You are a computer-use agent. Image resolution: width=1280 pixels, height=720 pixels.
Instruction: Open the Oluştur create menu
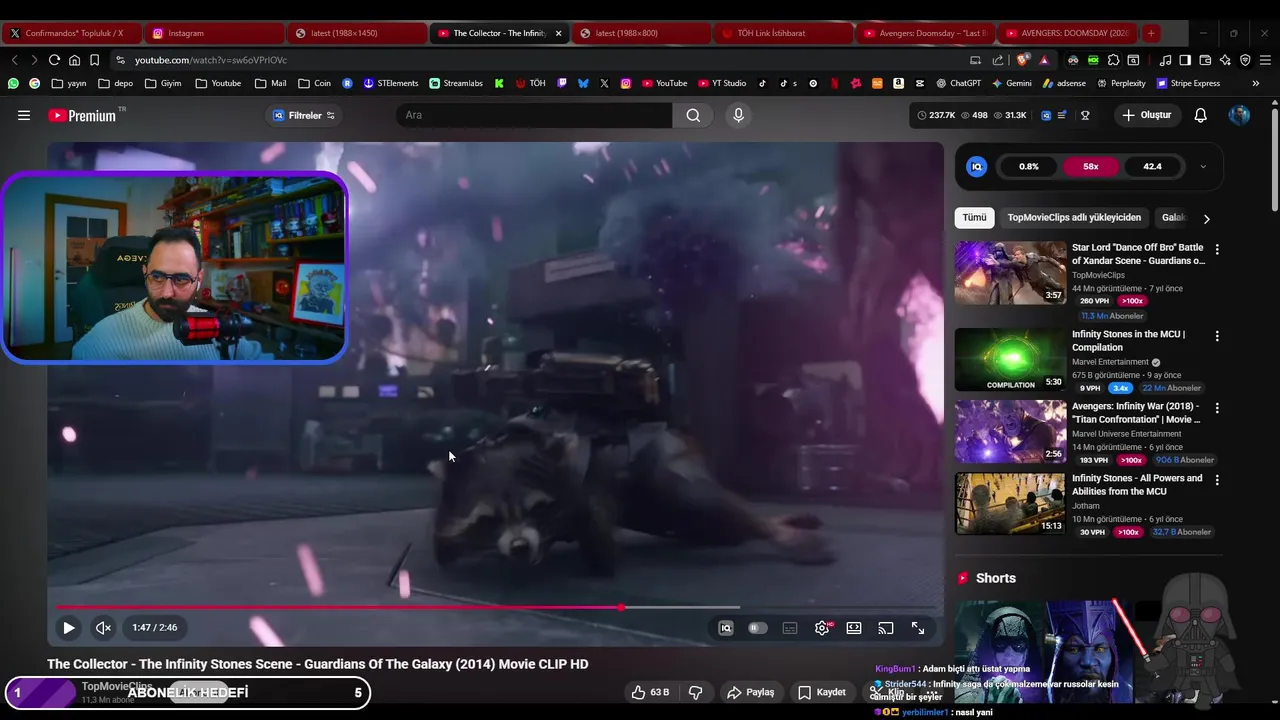[x=1146, y=115]
